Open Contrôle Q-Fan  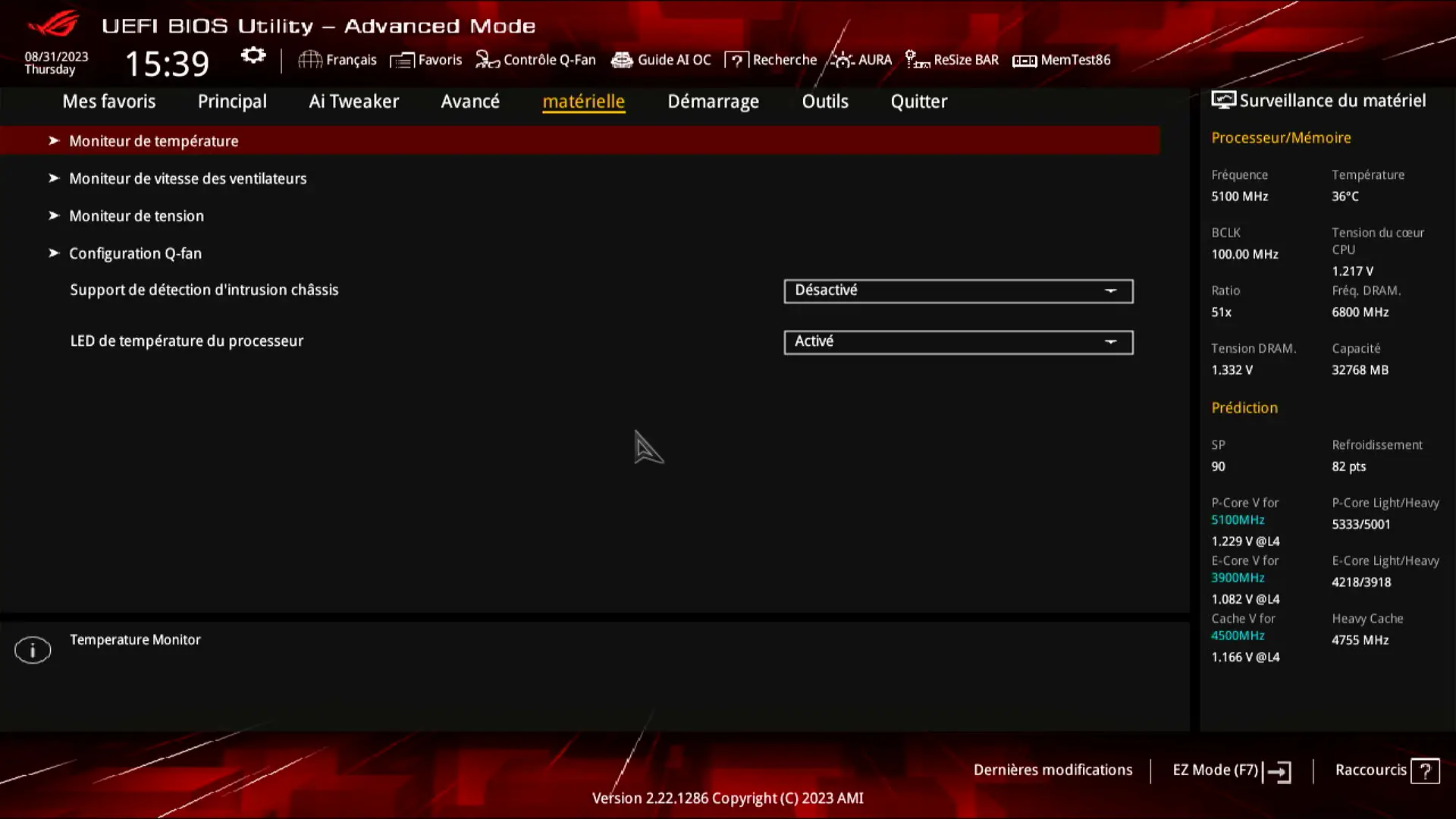click(x=549, y=60)
